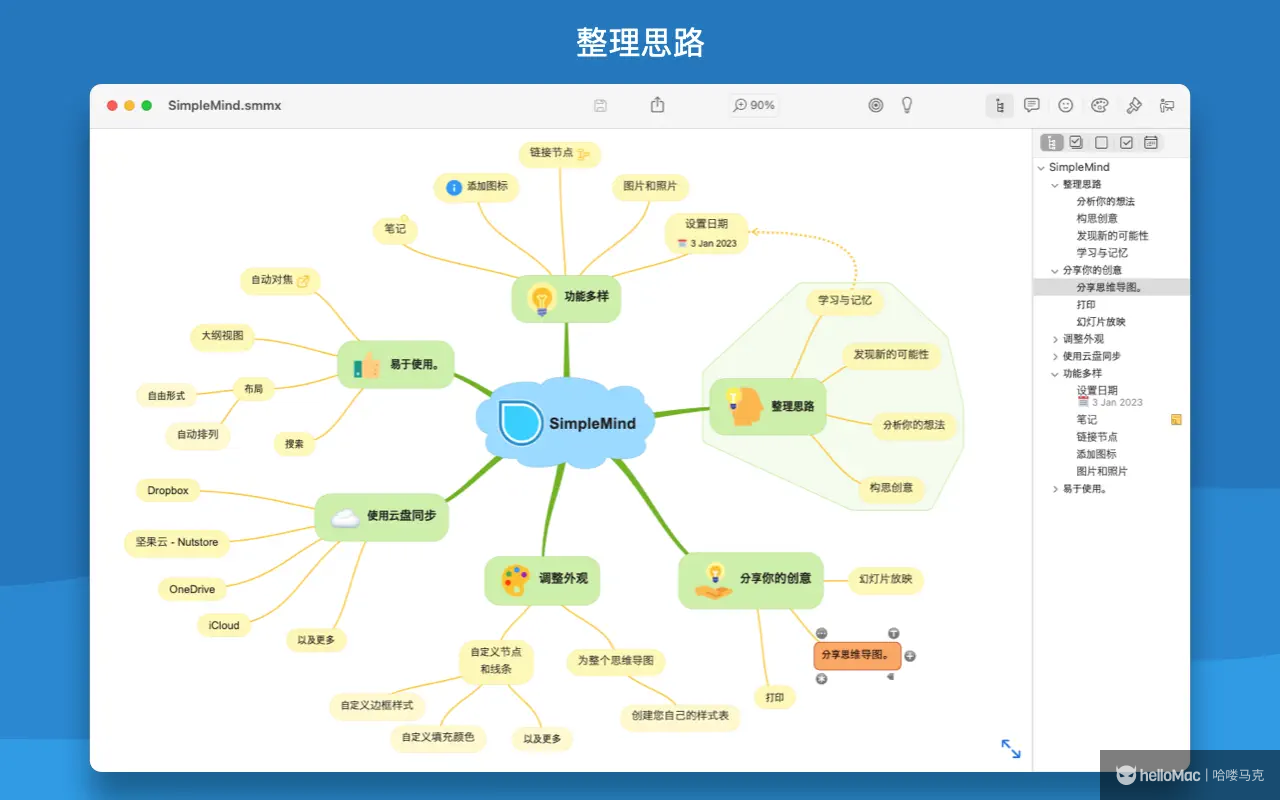Select 图片和照片 in the outline

1101,471
